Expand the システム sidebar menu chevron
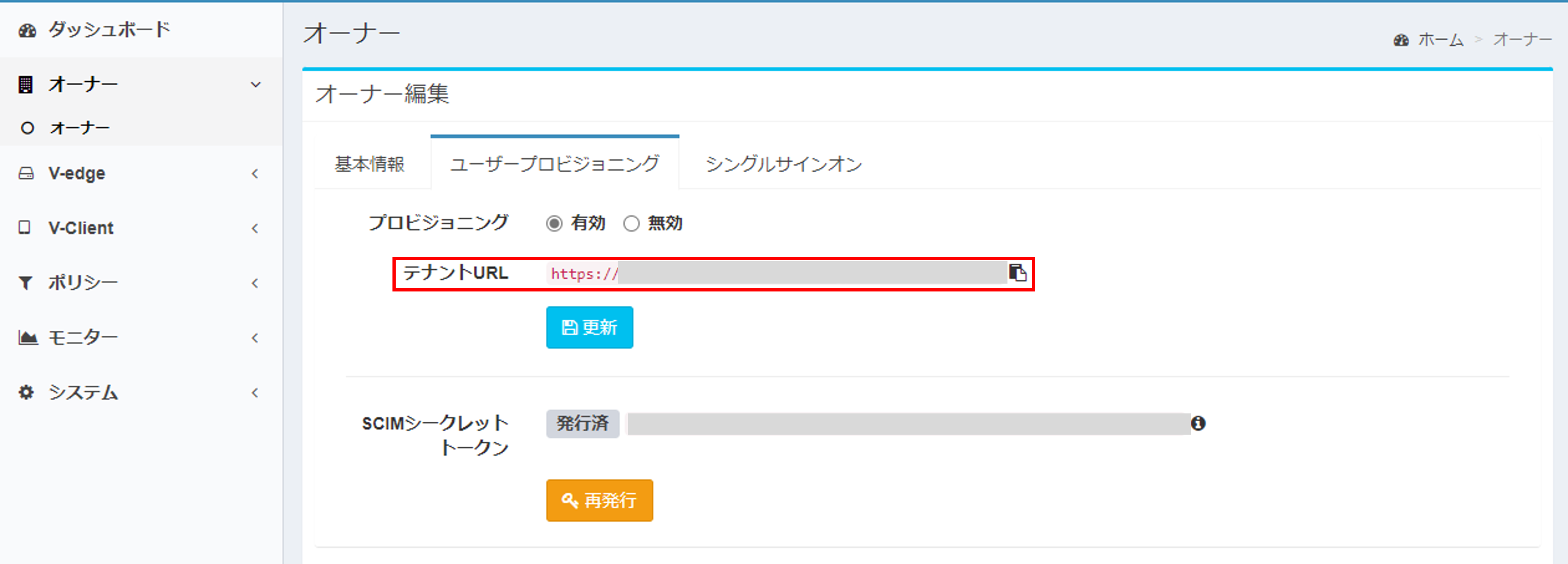1568x564 pixels. [x=255, y=393]
